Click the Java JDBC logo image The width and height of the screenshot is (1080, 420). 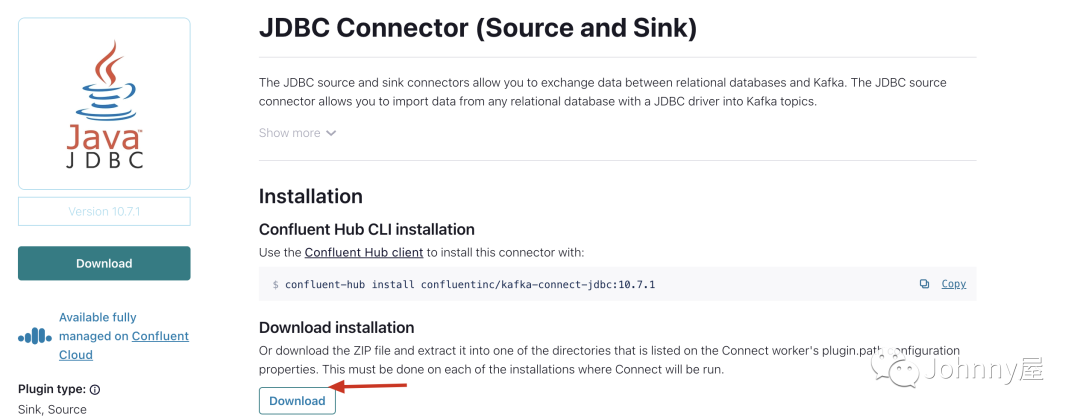tap(104, 105)
